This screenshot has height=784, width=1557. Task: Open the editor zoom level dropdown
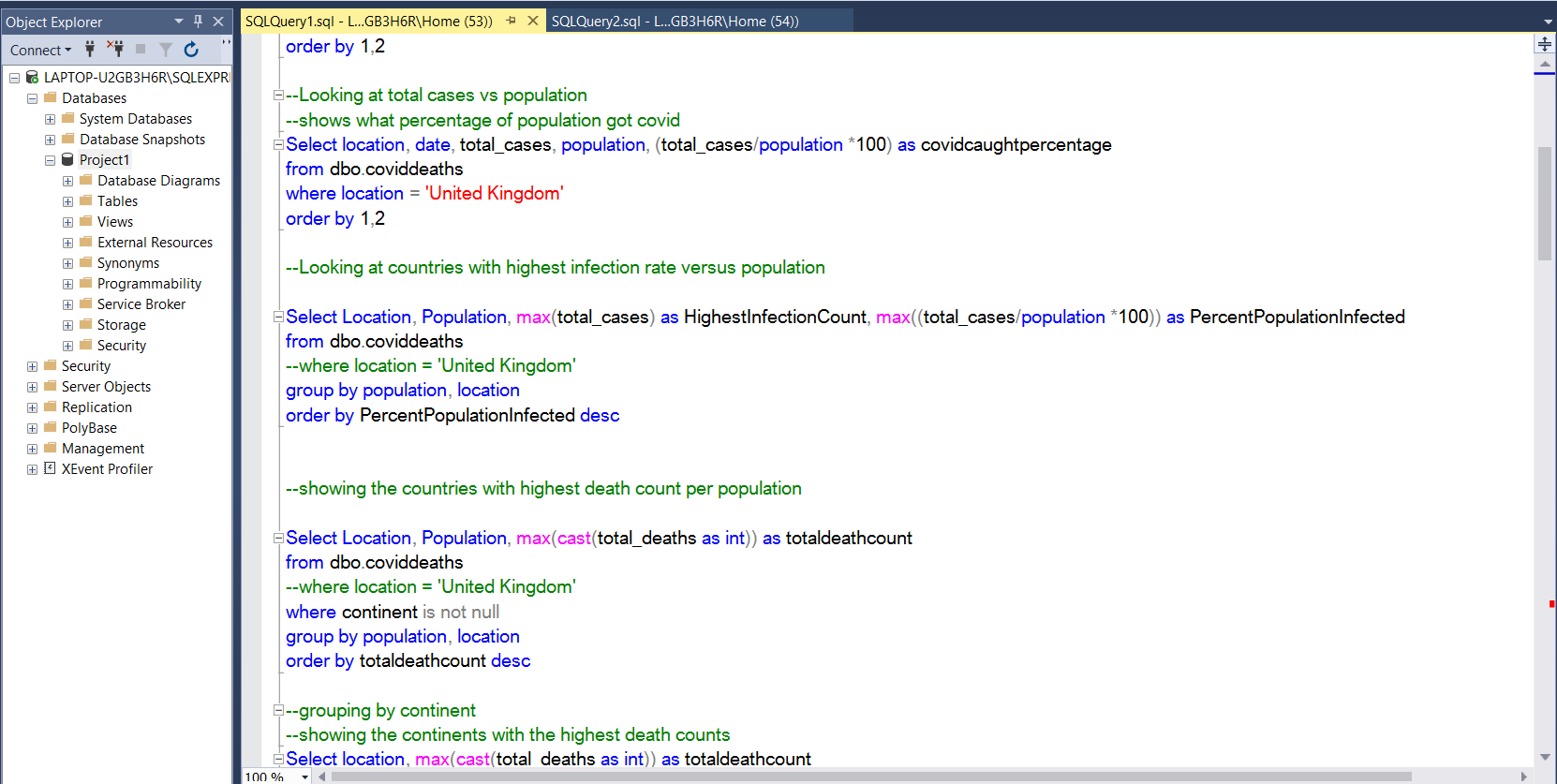pos(304,777)
